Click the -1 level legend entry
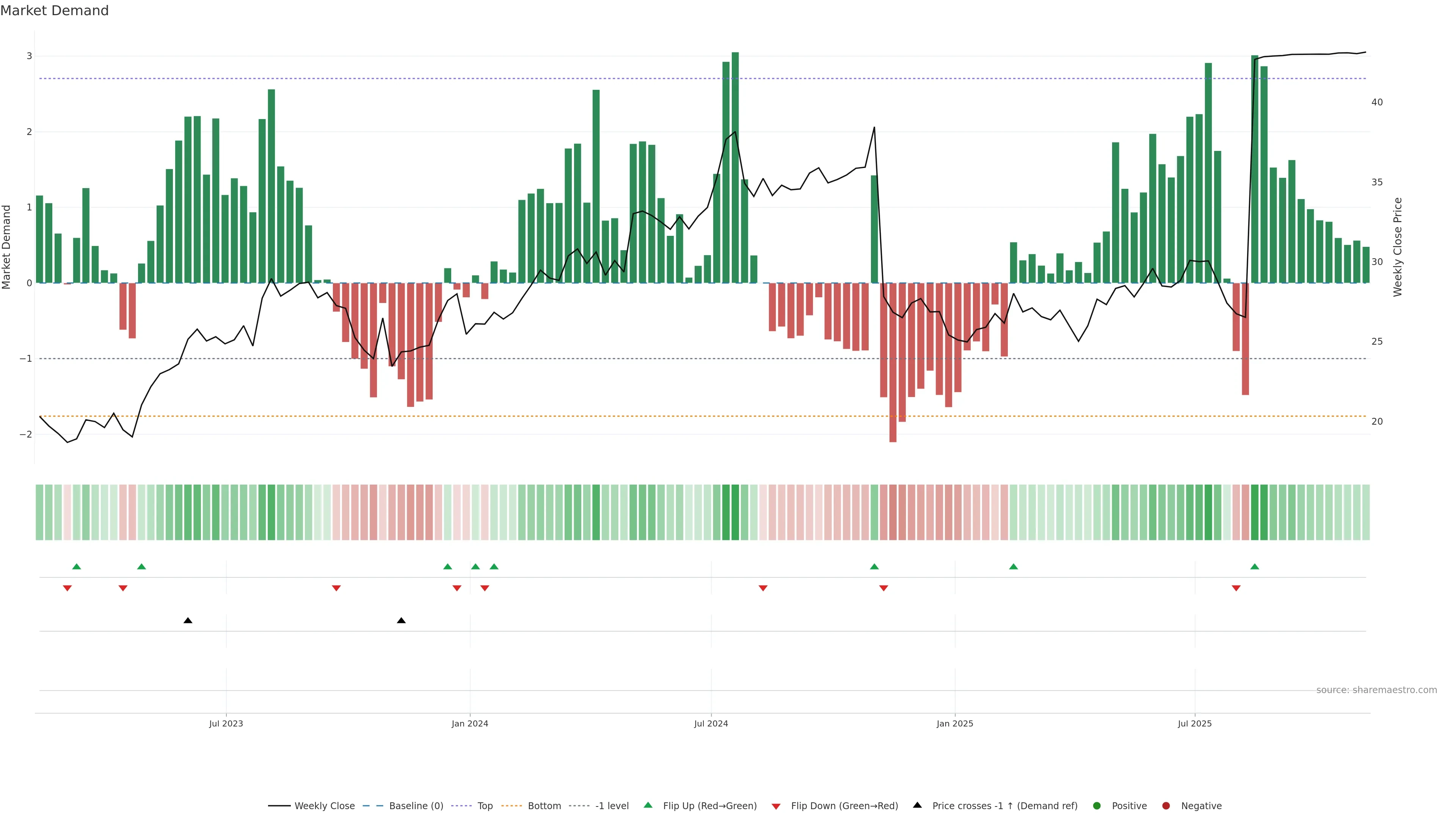Image resolution: width=1456 pixels, height=819 pixels. [x=612, y=805]
